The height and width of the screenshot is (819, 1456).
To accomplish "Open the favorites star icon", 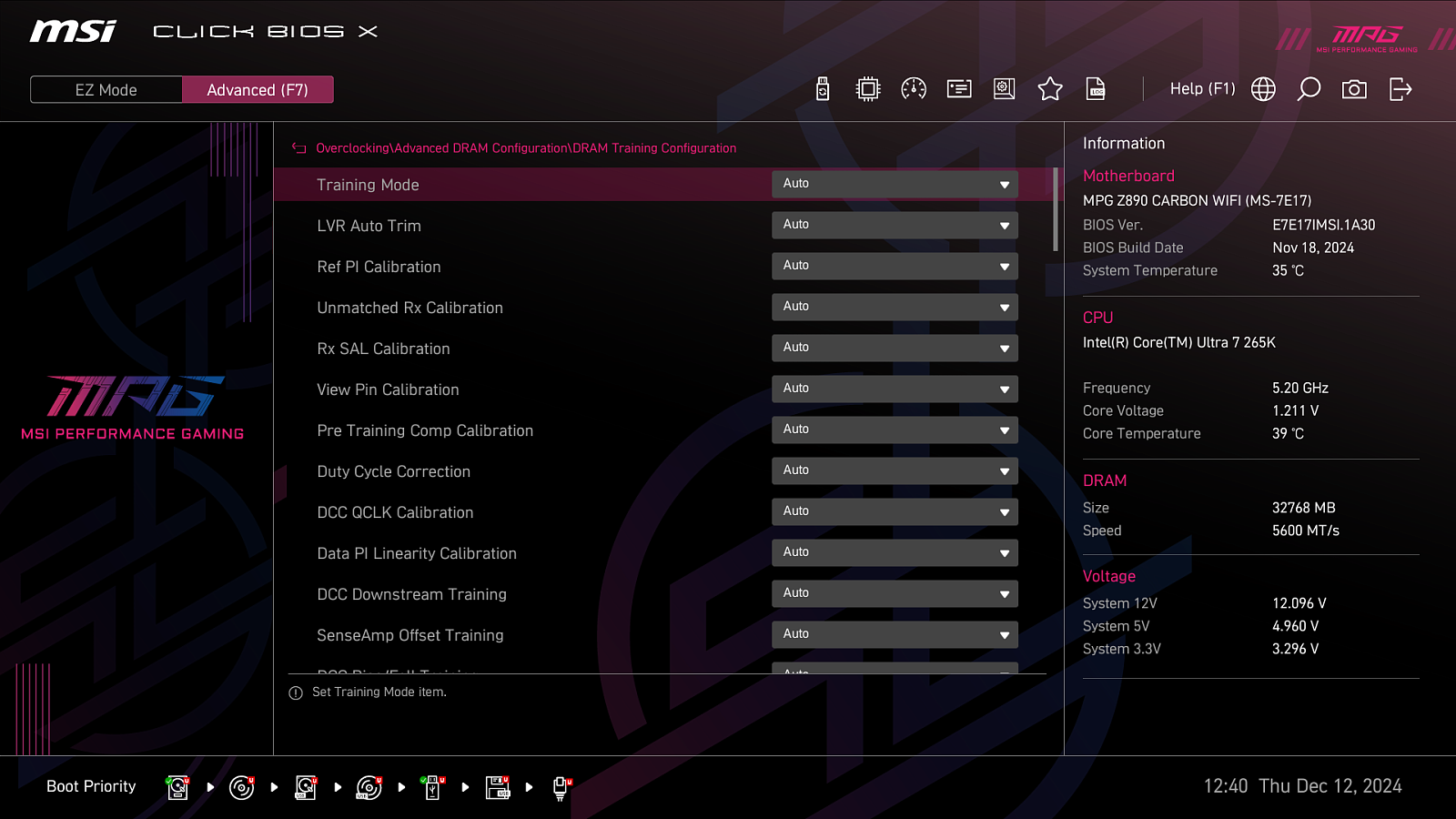I will point(1050,89).
